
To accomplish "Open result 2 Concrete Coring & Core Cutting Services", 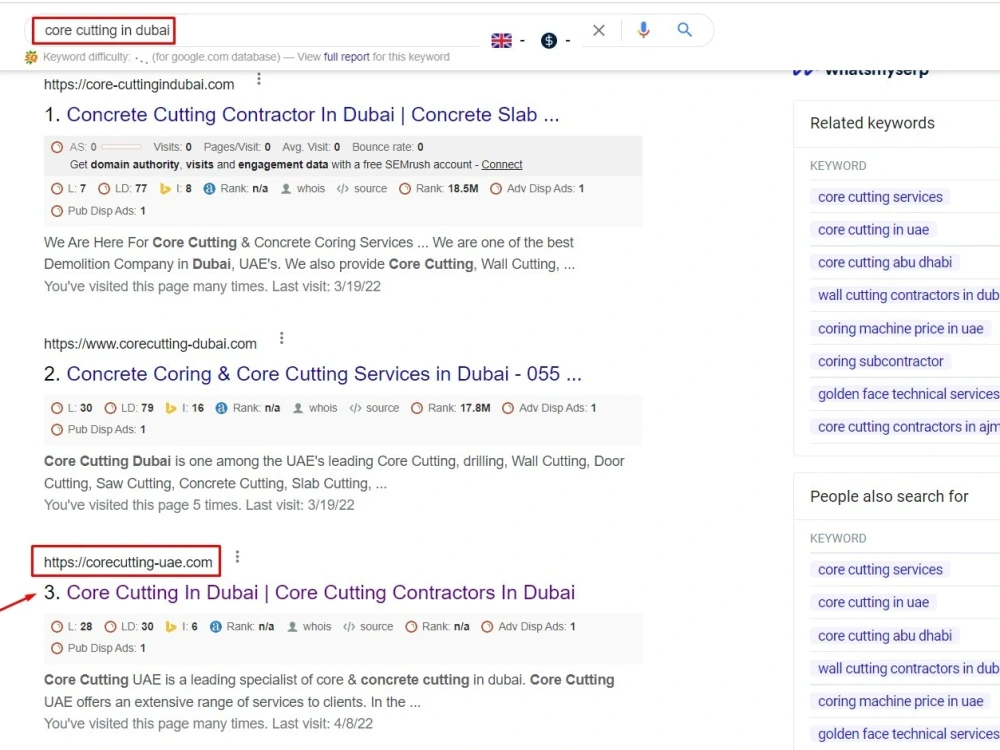I will (324, 374).
